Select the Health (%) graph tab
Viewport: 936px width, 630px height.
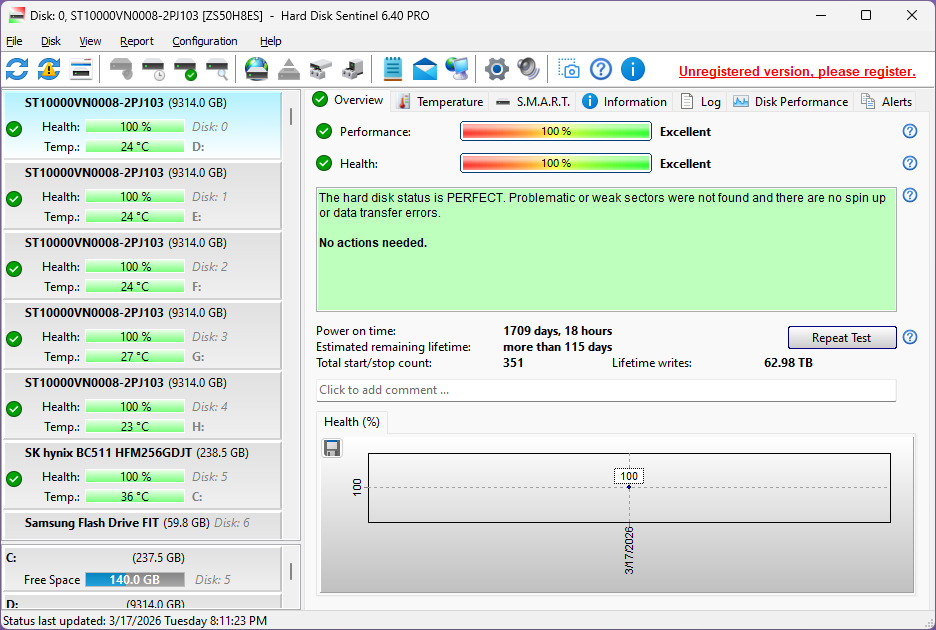(x=352, y=422)
